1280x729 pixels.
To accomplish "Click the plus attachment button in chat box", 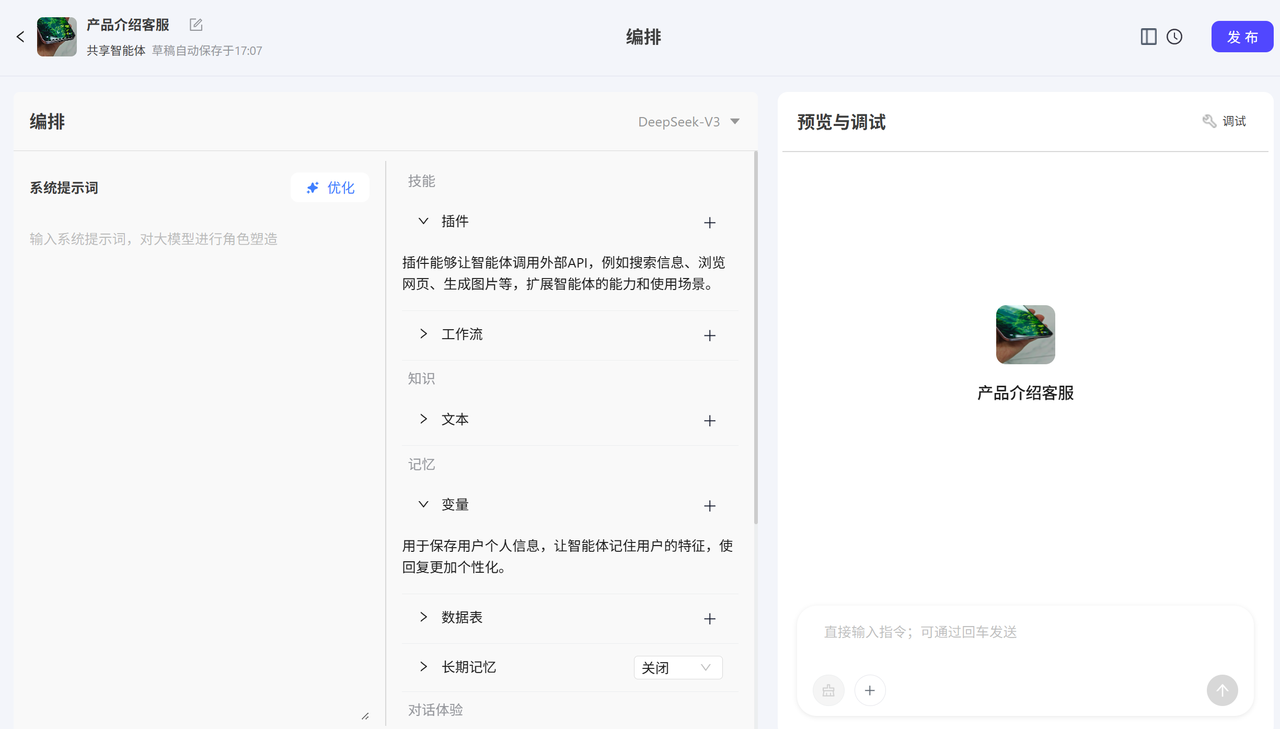I will (x=870, y=690).
